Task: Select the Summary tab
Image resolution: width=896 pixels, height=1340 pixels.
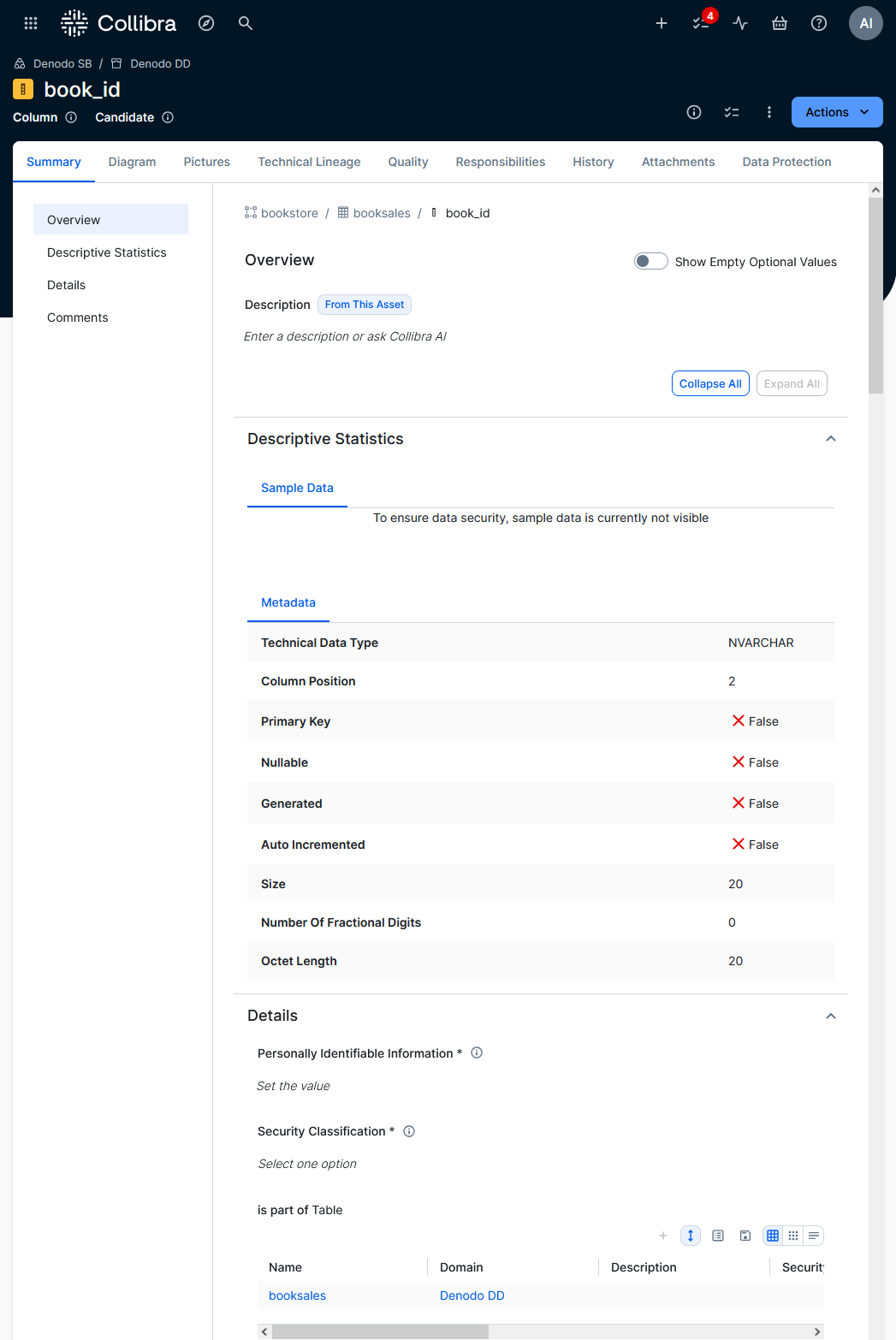Action: pyautogui.click(x=54, y=162)
